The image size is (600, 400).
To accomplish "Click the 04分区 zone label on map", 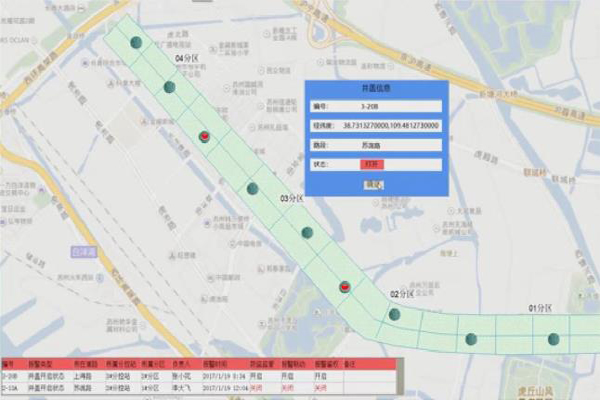I will click(186, 60).
